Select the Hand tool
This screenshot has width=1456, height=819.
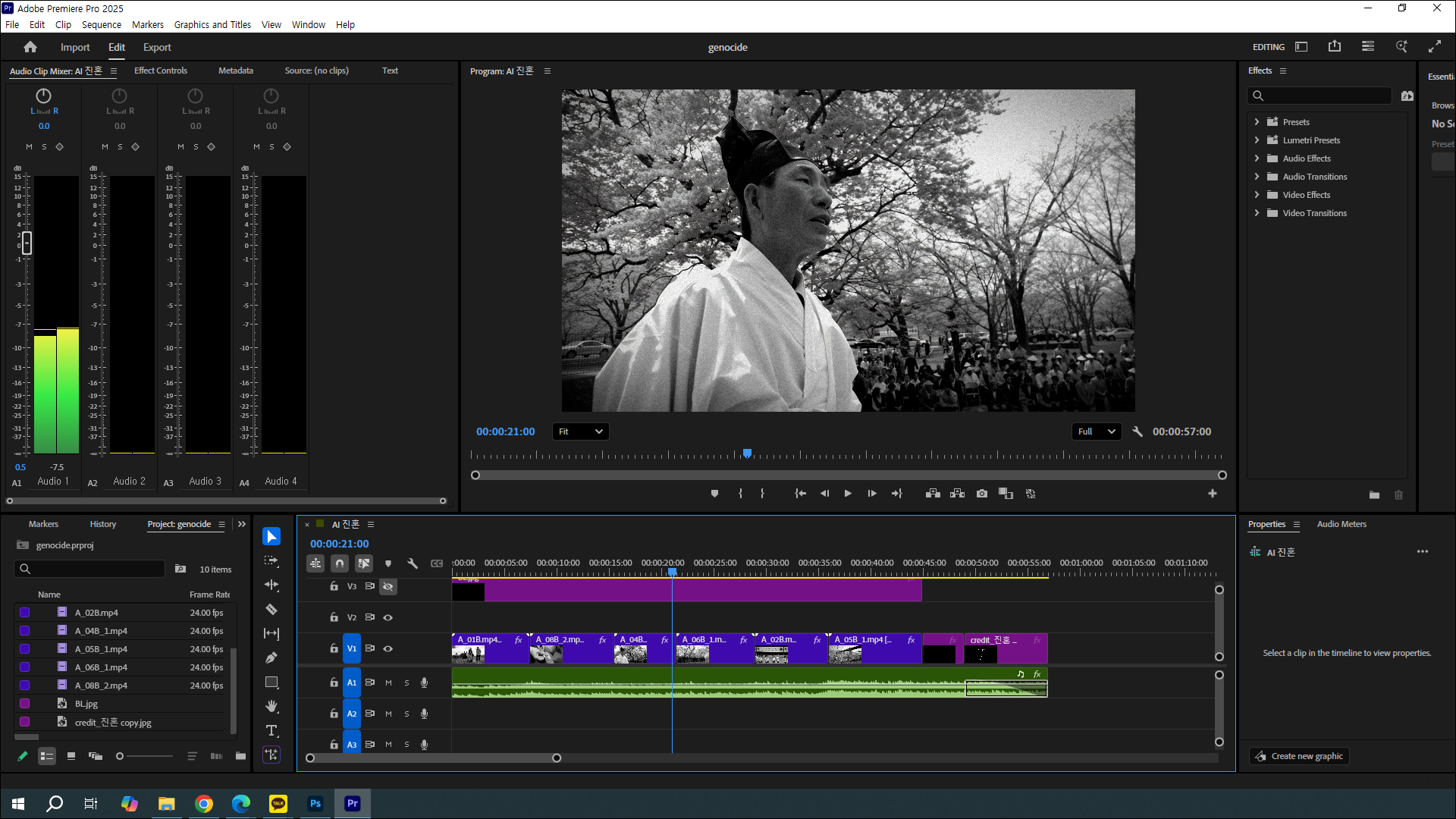click(271, 707)
